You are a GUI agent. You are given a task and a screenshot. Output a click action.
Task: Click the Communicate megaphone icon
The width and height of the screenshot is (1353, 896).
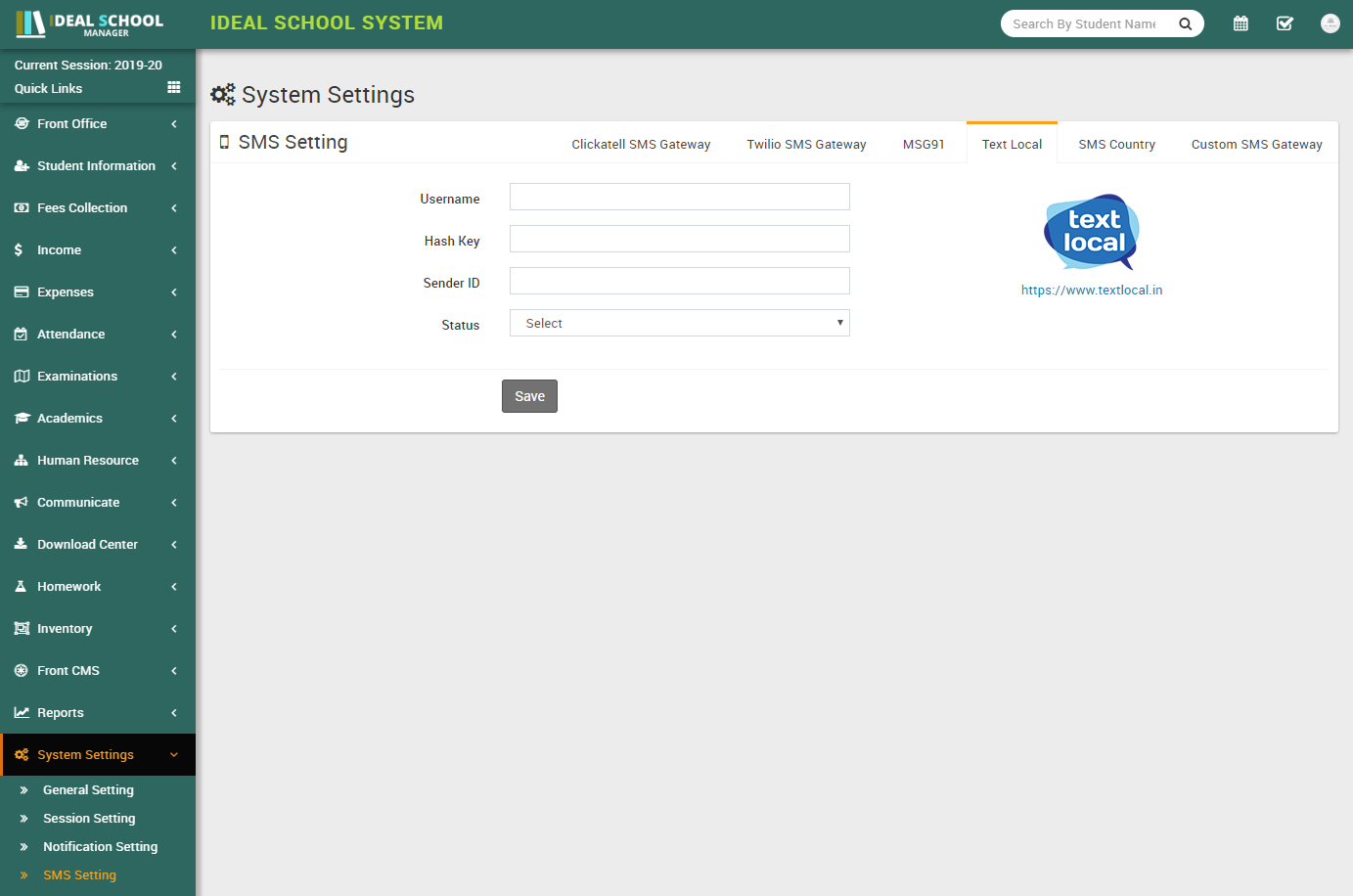pos(22,502)
